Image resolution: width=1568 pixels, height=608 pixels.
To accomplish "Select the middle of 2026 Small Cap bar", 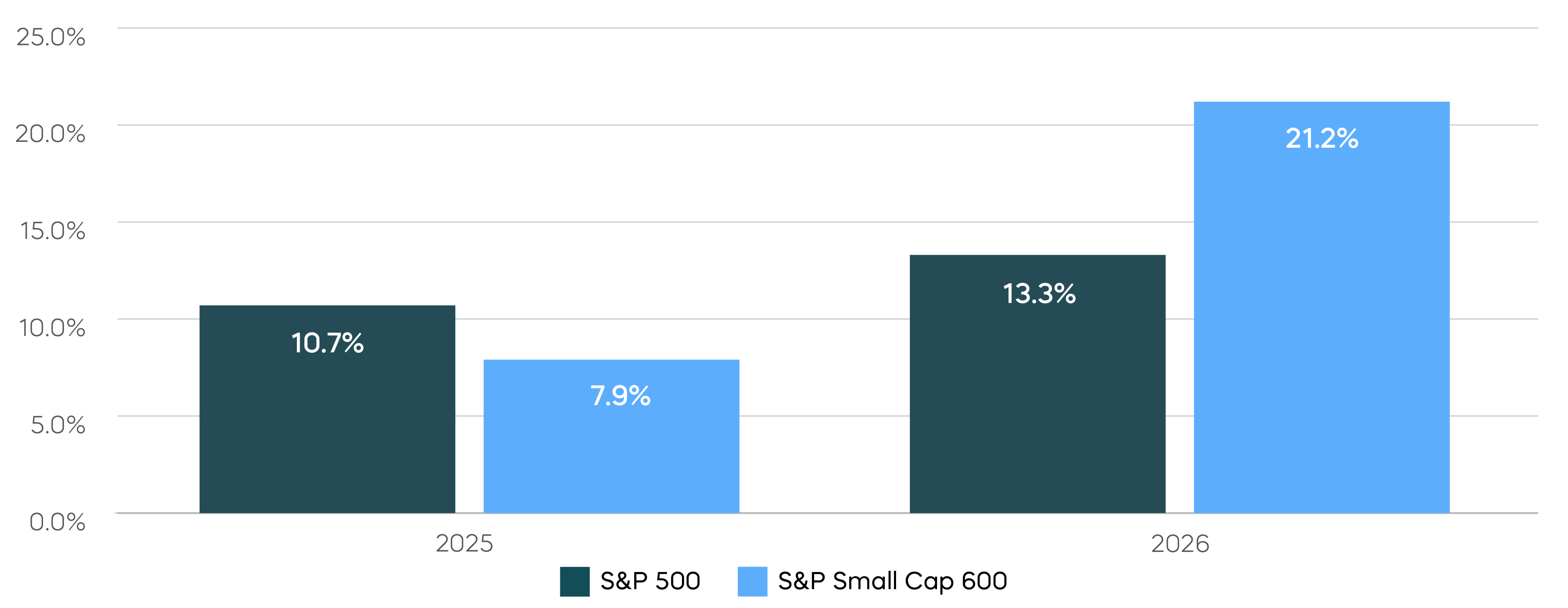I will click(x=1321, y=308).
